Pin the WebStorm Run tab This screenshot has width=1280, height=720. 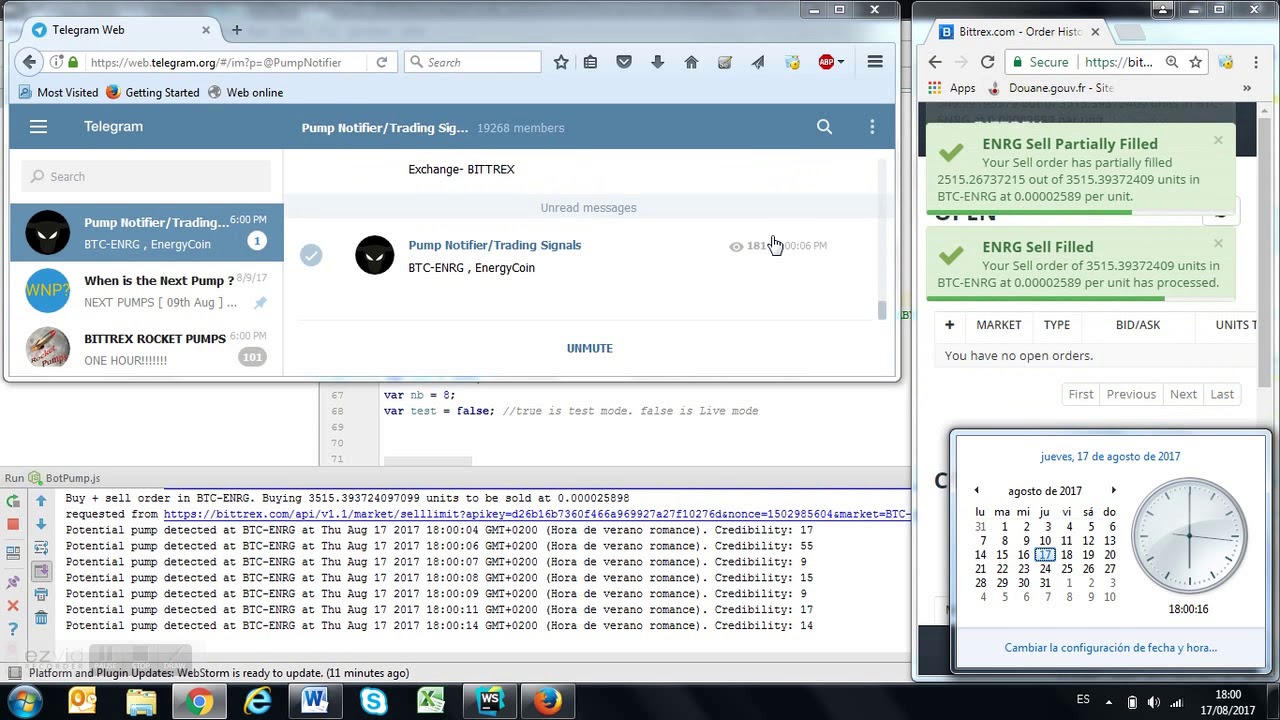pos(13,582)
